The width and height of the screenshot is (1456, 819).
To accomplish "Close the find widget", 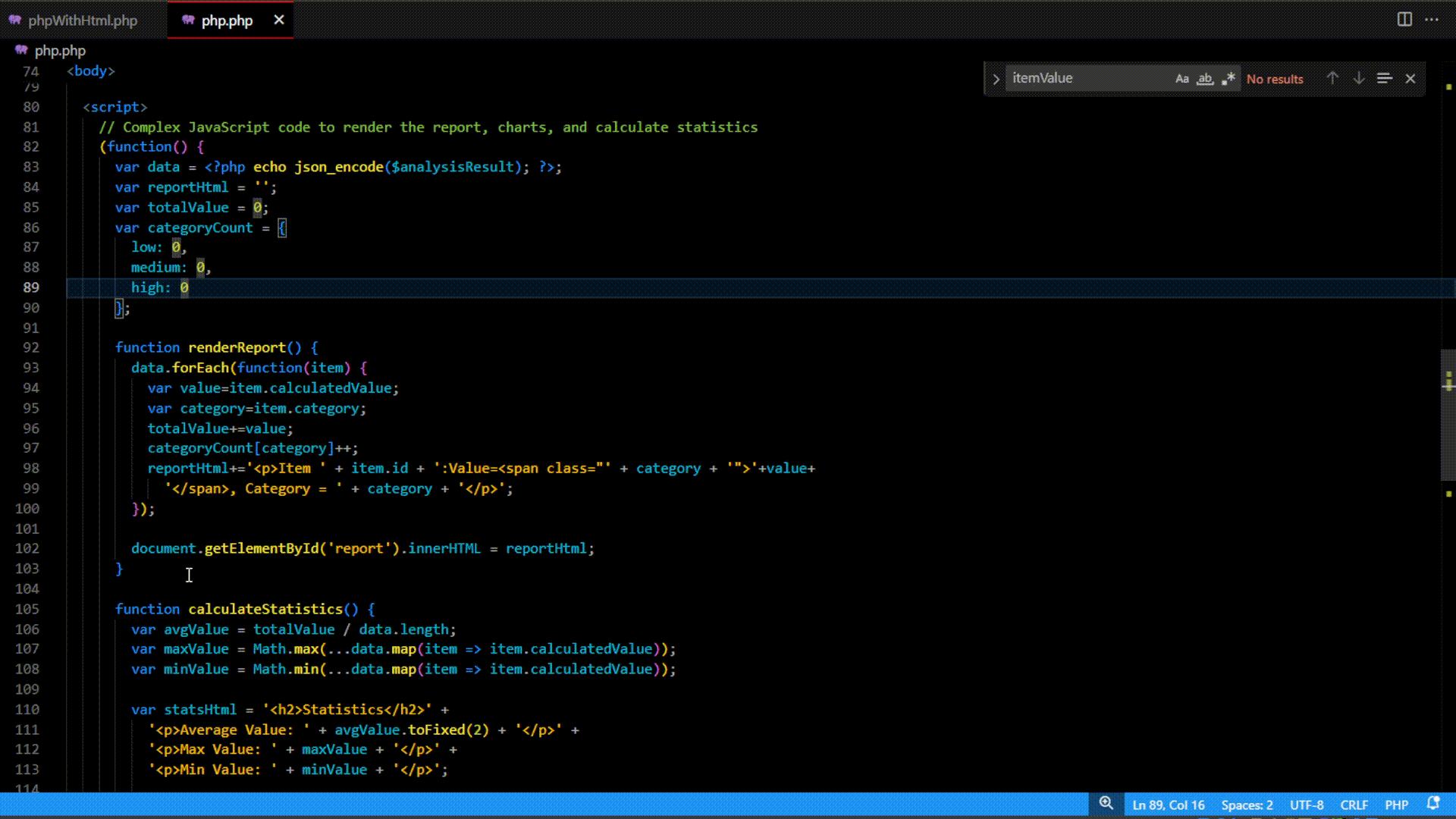I will [1410, 79].
